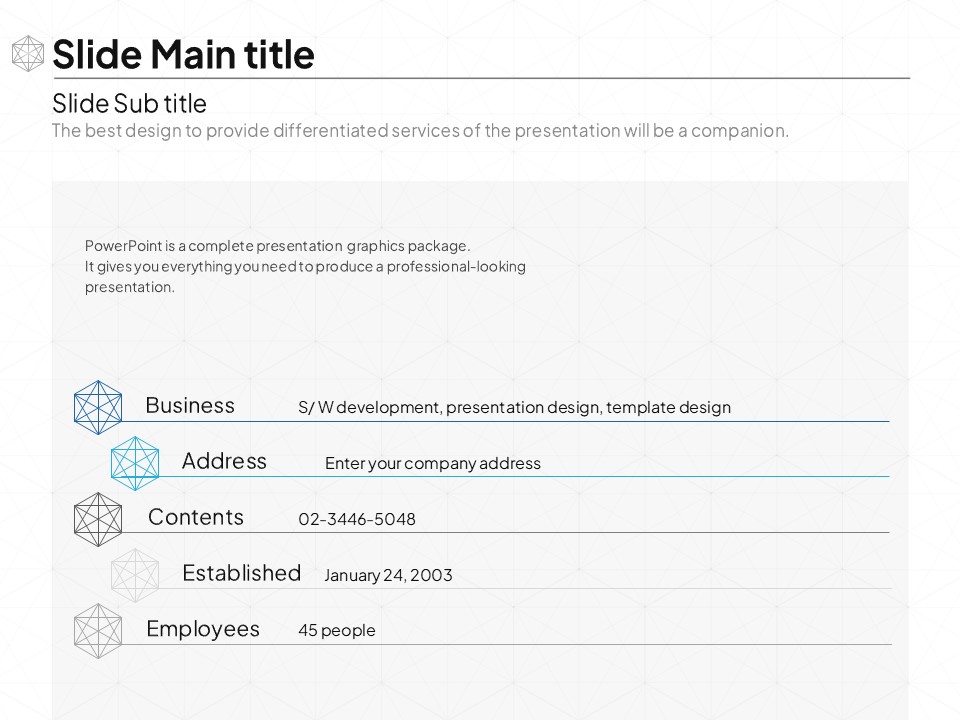
Task: Click the faint gray Established row icon
Action: pyautogui.click(x=134, y=575)
